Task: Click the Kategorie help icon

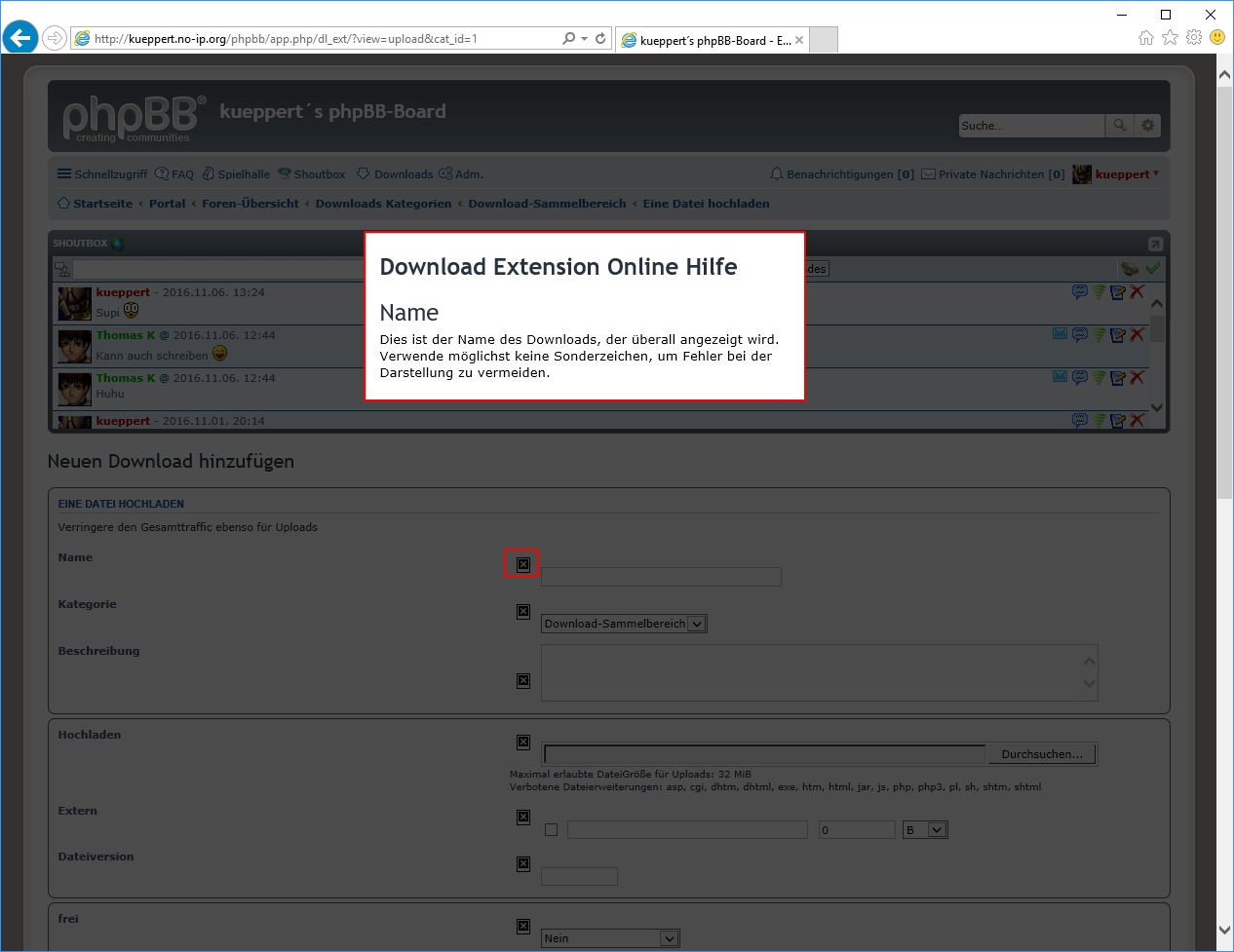Action: coord(522,611)
